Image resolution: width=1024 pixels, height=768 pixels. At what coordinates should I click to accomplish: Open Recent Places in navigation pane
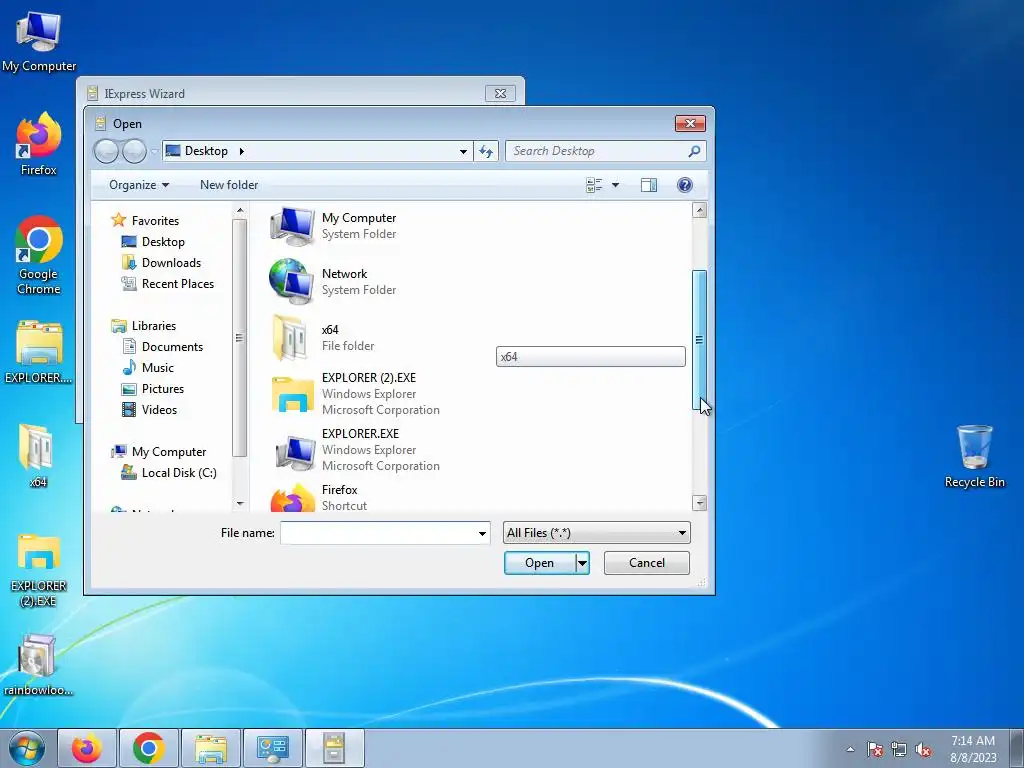coord(178,283)
